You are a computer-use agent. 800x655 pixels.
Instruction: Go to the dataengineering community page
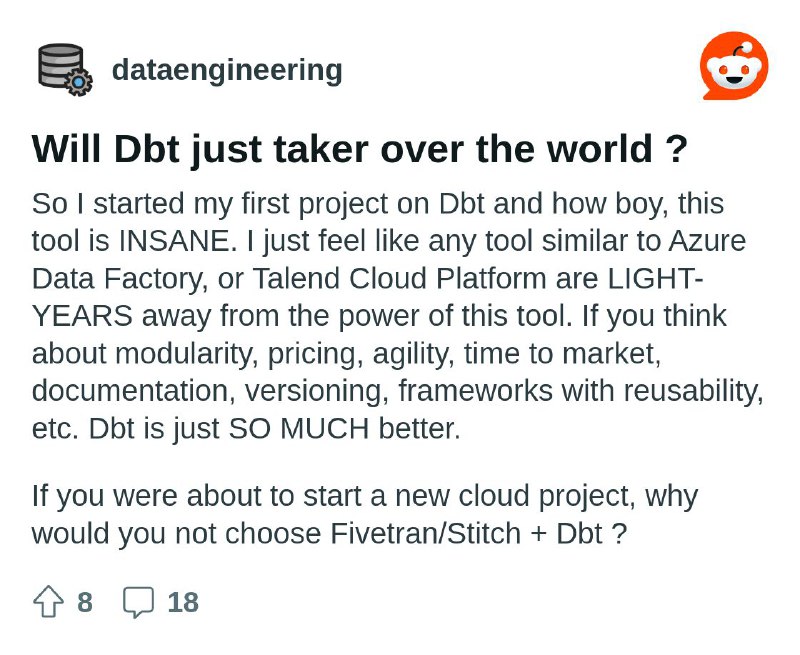pos(226,70)
